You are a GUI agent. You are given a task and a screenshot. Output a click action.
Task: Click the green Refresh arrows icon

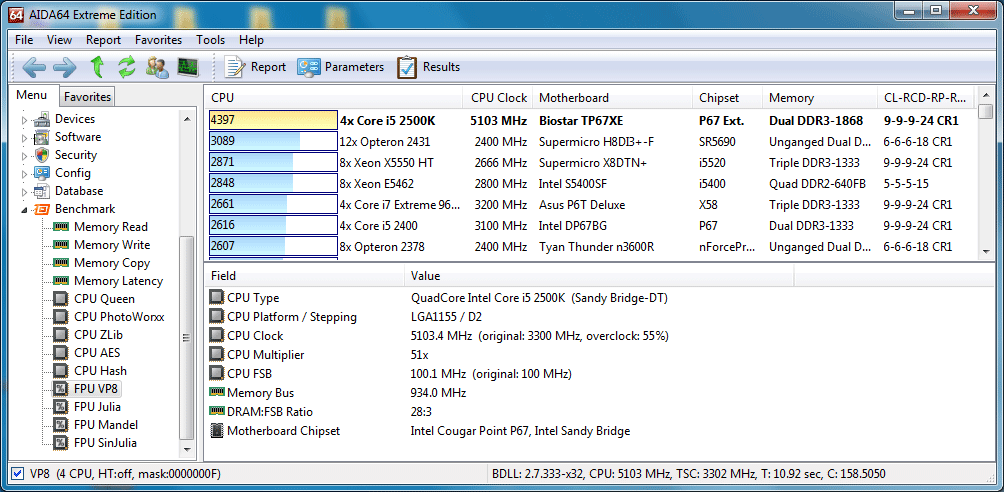(x=127, y=67)
